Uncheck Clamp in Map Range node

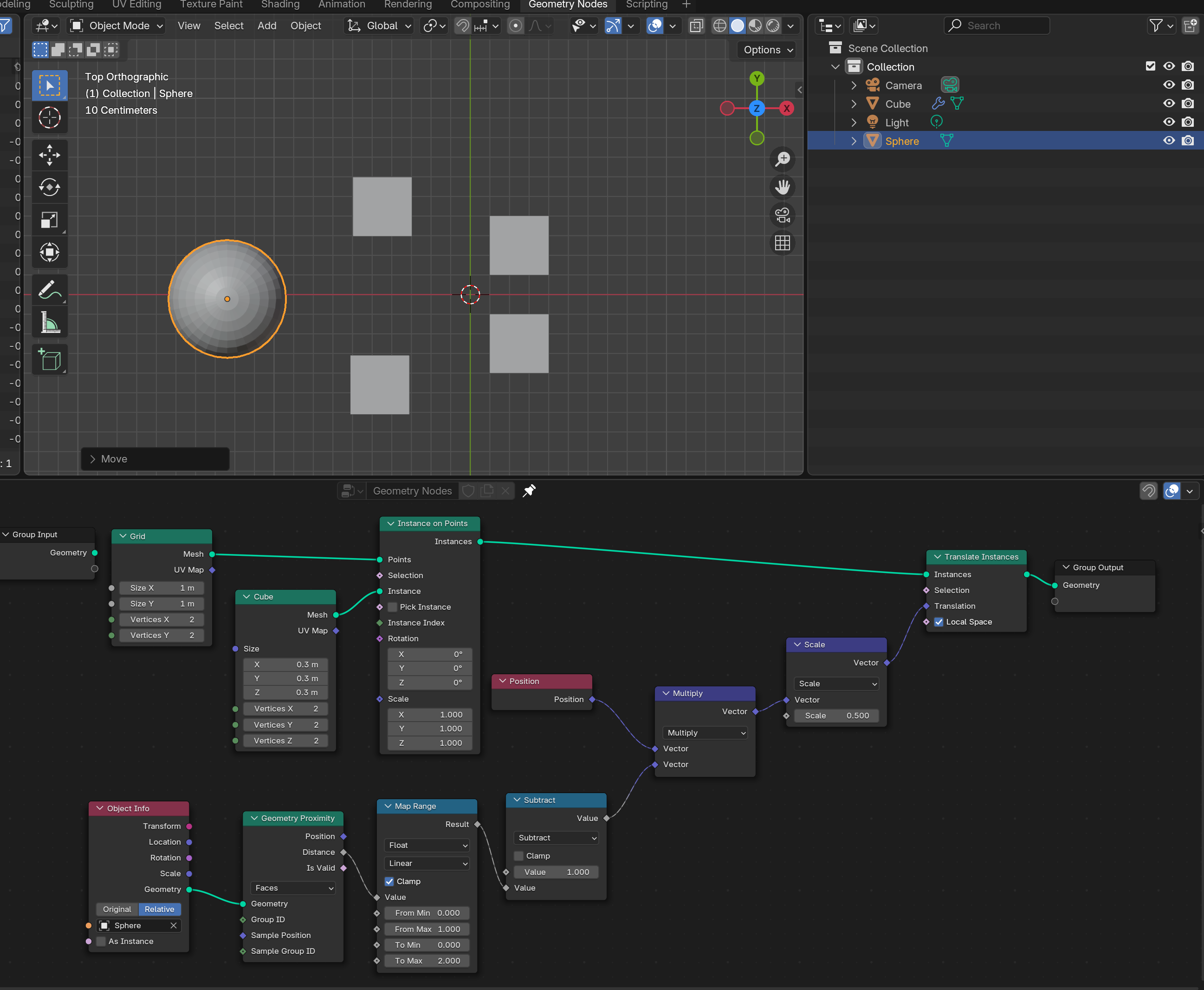tap(389, 882)
